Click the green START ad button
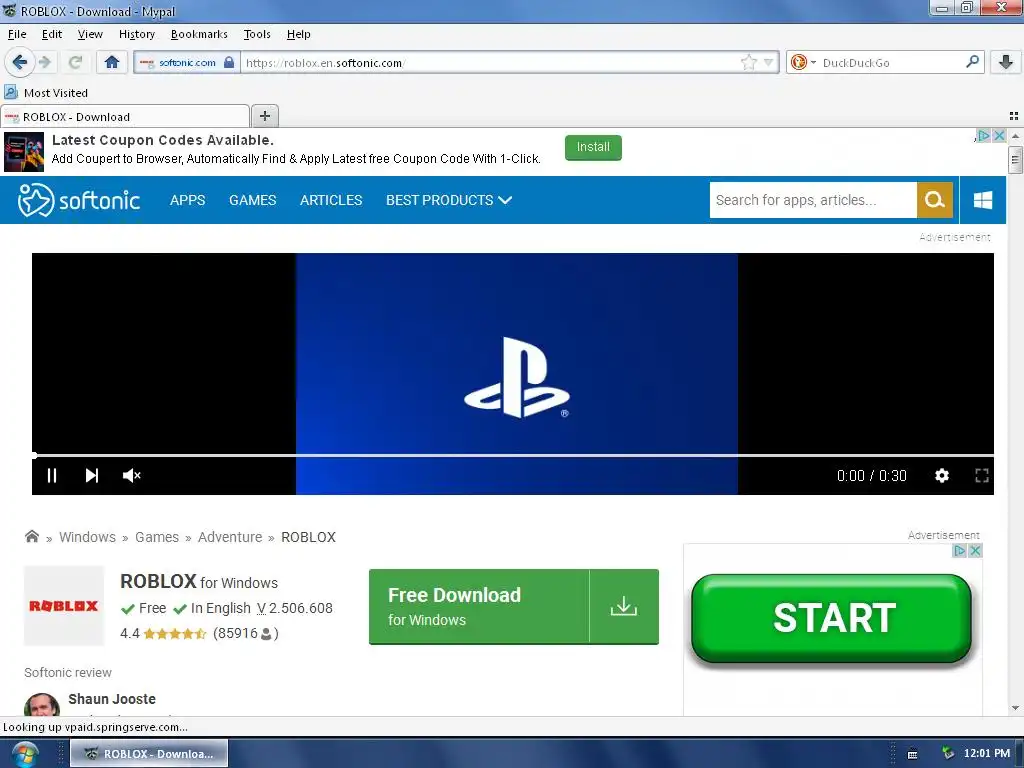1024x768 pixels. (831, 618)
